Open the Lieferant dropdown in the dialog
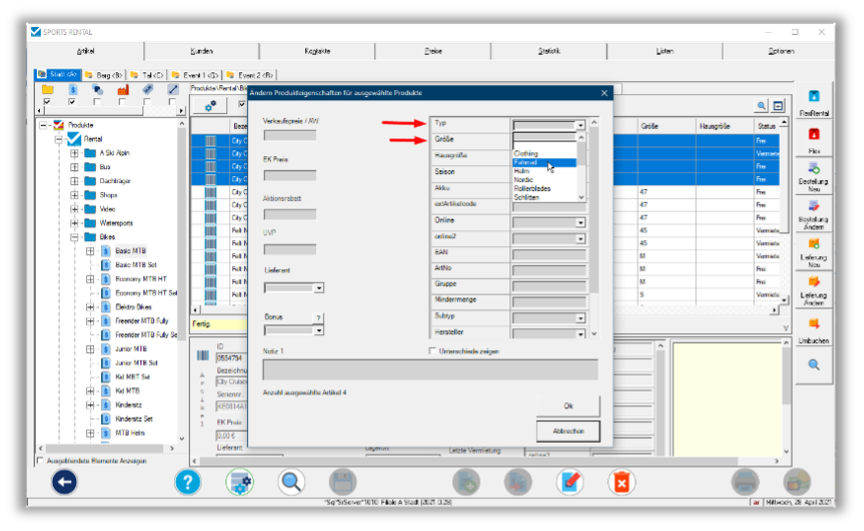 (318, 288)
